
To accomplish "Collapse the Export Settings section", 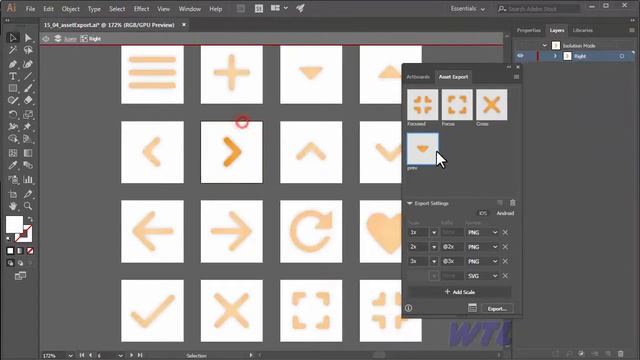I will click(x=409, y=203).
